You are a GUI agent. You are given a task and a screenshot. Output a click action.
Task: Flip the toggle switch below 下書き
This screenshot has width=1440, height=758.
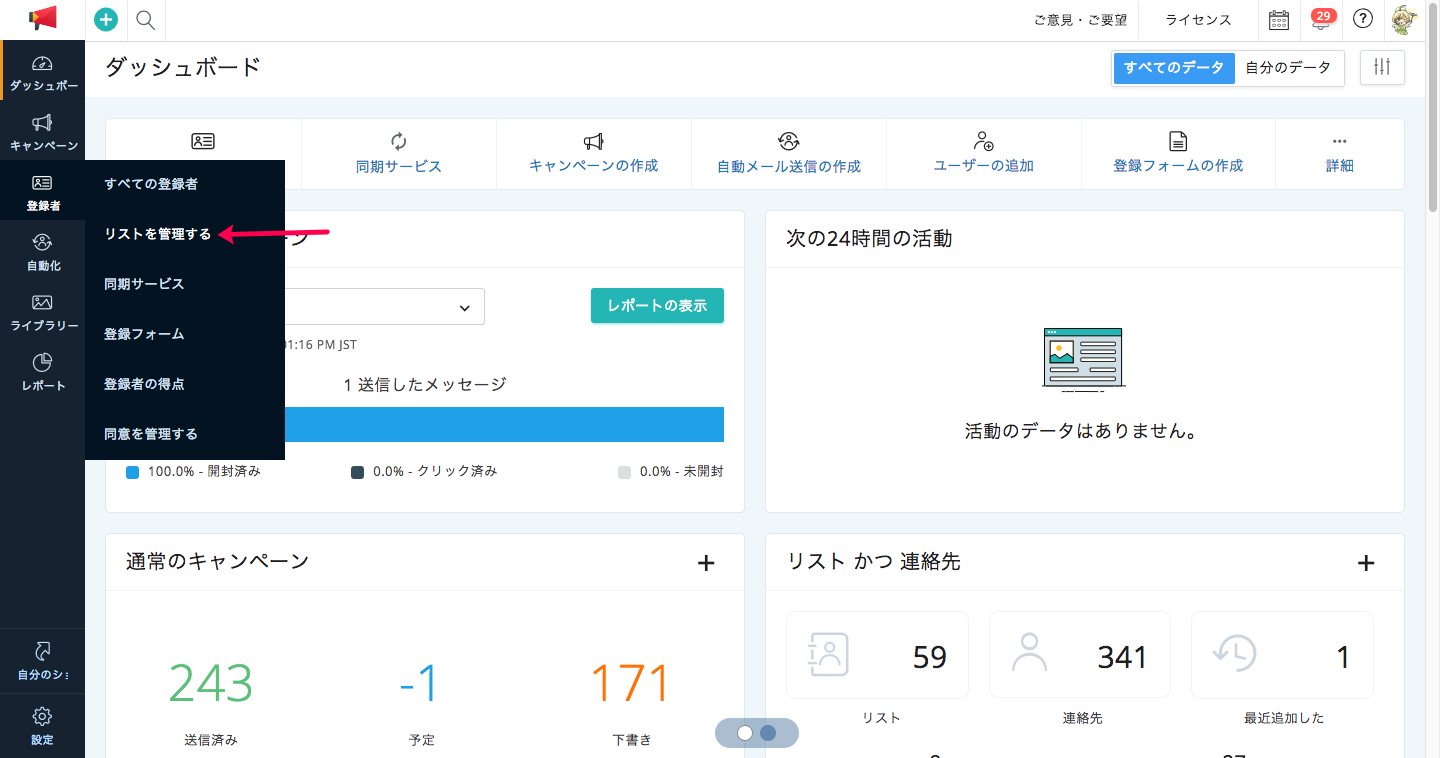756,733
